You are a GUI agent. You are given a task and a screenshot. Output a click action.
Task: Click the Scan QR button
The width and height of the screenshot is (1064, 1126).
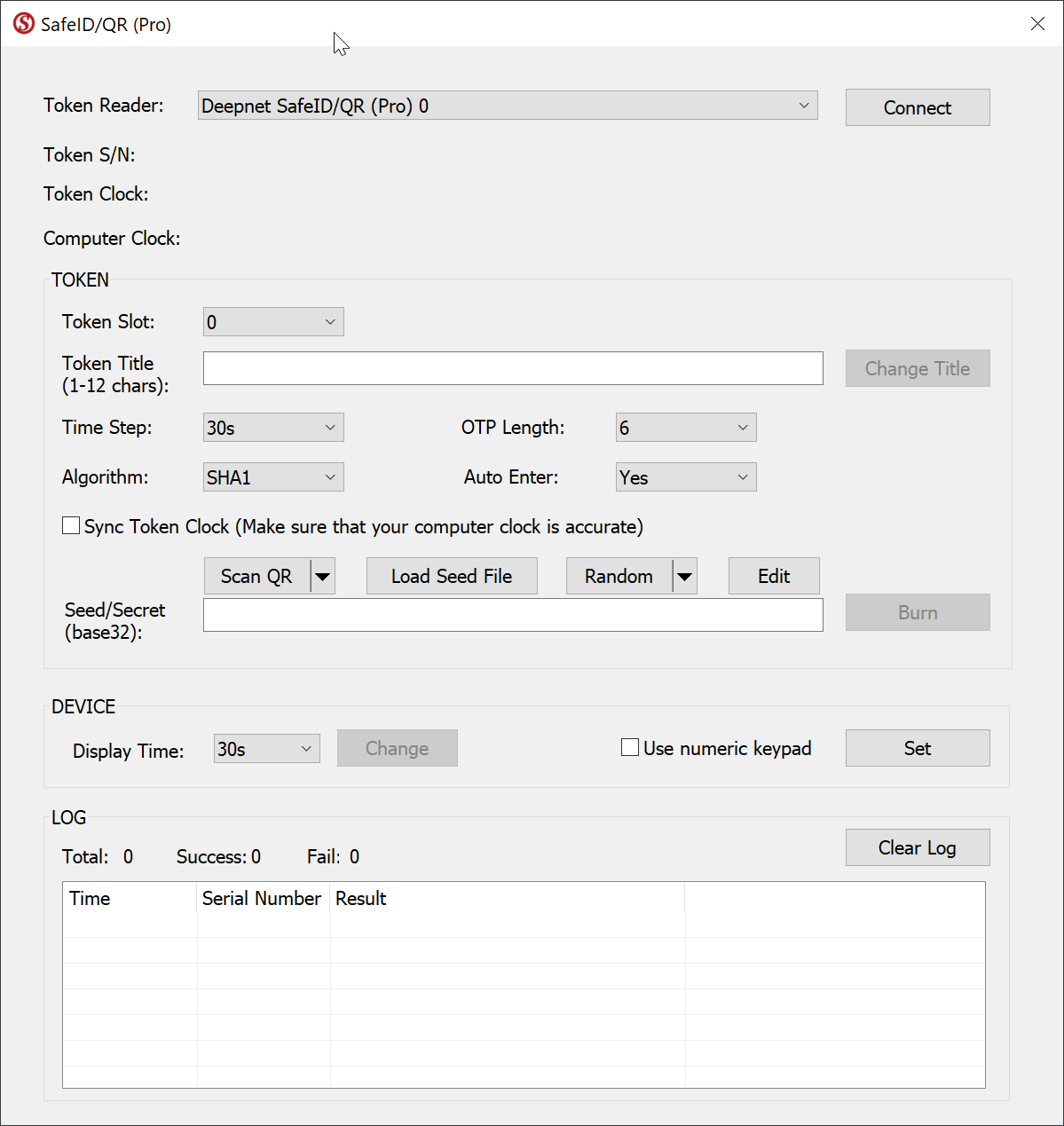point(256,577)
